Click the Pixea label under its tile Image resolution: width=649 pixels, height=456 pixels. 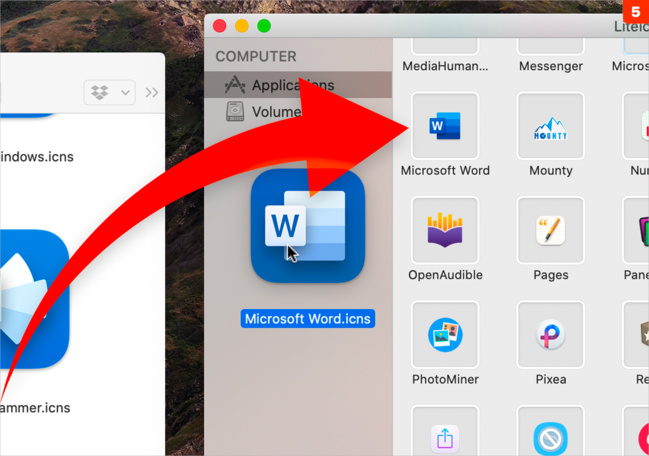click(x=550, y=379)
